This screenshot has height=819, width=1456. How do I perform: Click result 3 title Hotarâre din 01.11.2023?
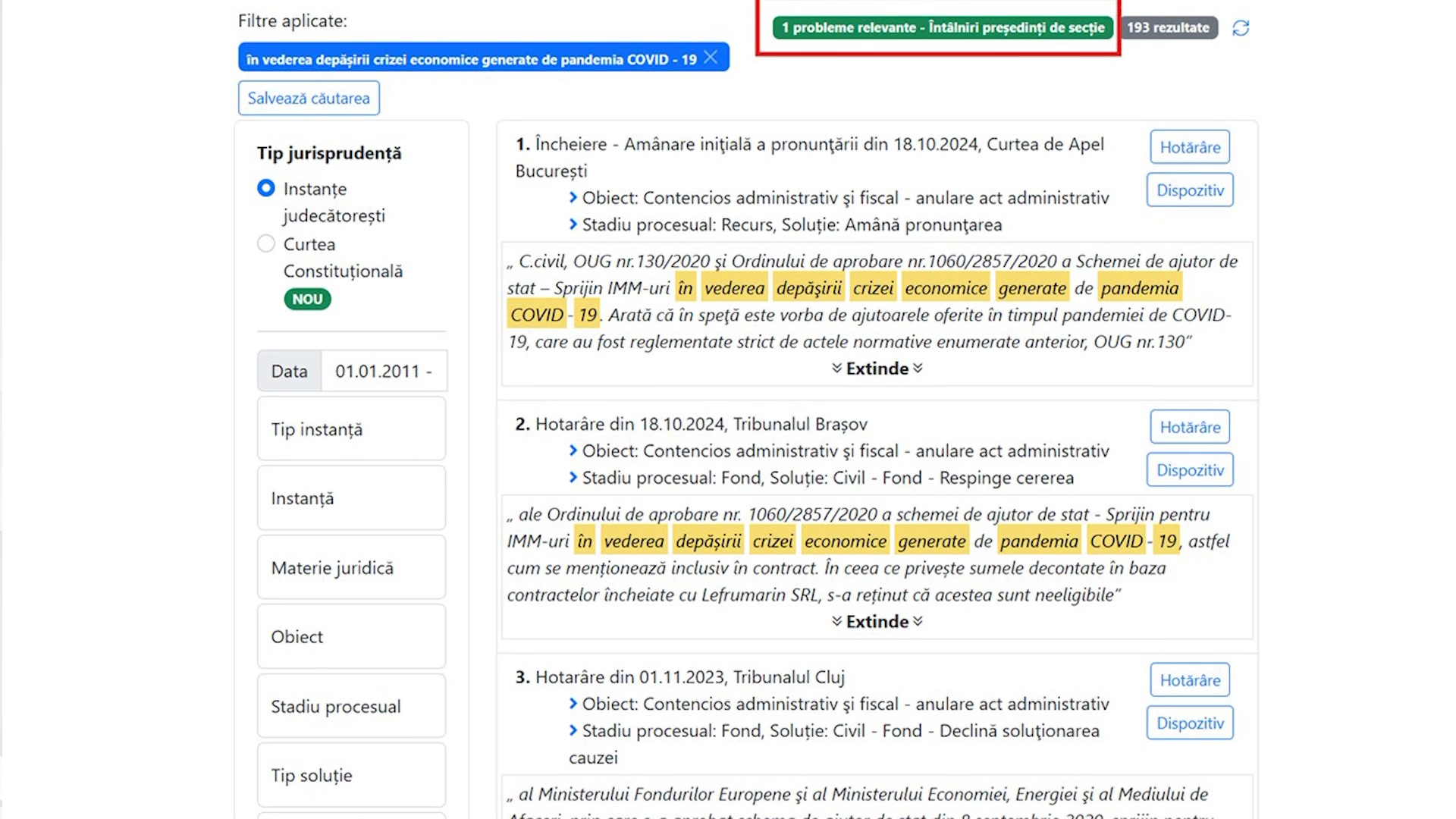680,677
